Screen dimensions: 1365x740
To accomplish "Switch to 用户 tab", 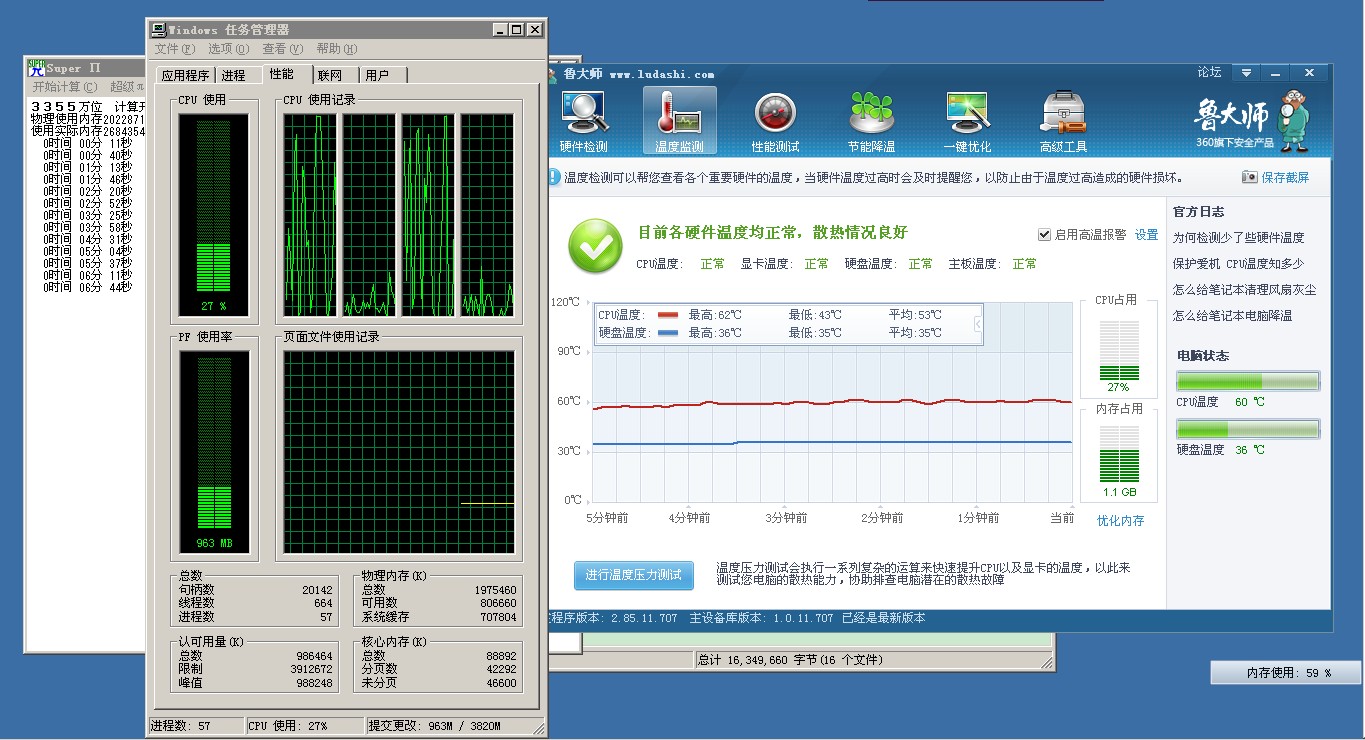I will pyautogui.click(x=377, y=75).
